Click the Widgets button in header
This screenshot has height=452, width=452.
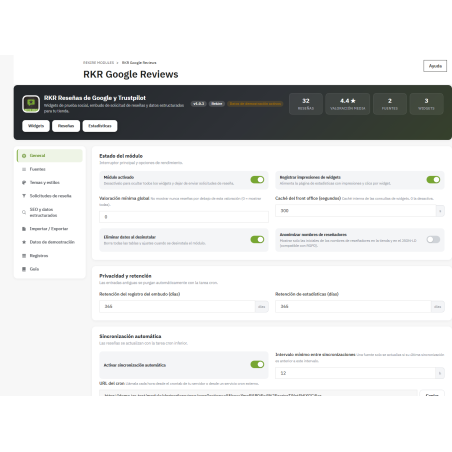click(x=36, y=126)
